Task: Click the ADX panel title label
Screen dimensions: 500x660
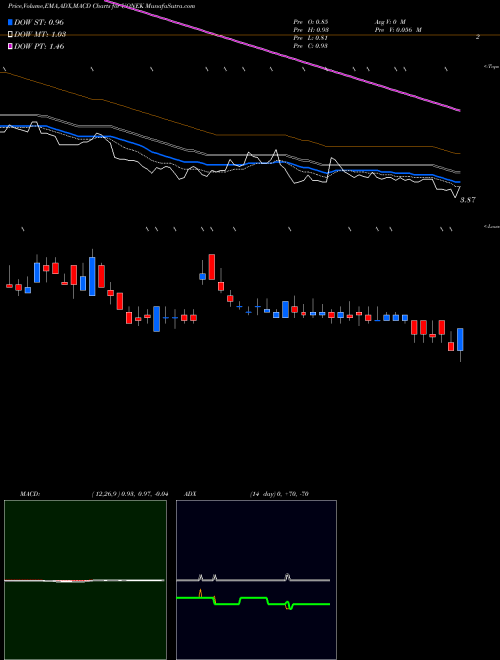Action: pyautogui.click(x=190, y=494)
